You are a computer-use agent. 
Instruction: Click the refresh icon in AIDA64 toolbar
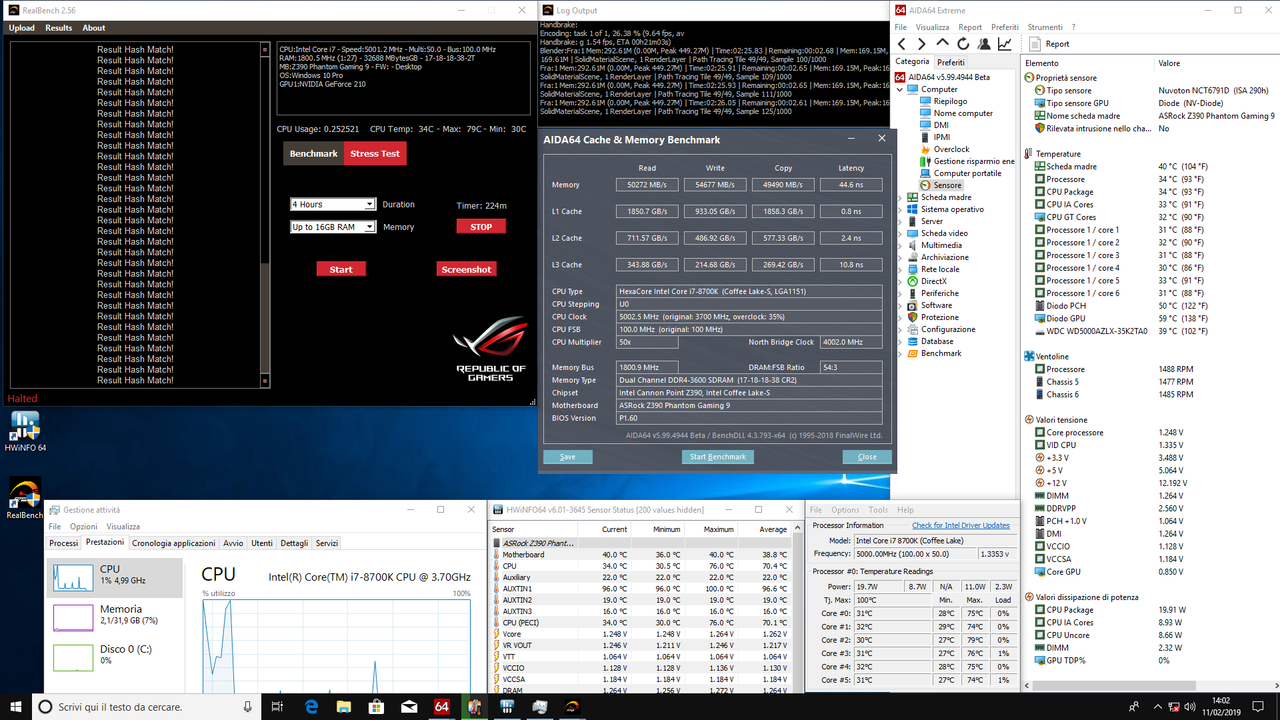pyautogui.click(x=962, y=43)
